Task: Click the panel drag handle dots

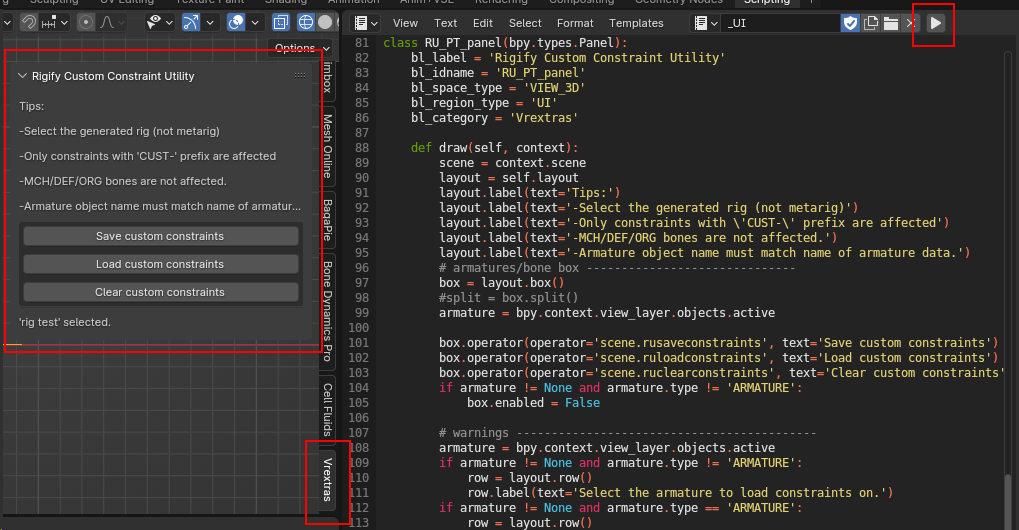Action: pos(300,76)
